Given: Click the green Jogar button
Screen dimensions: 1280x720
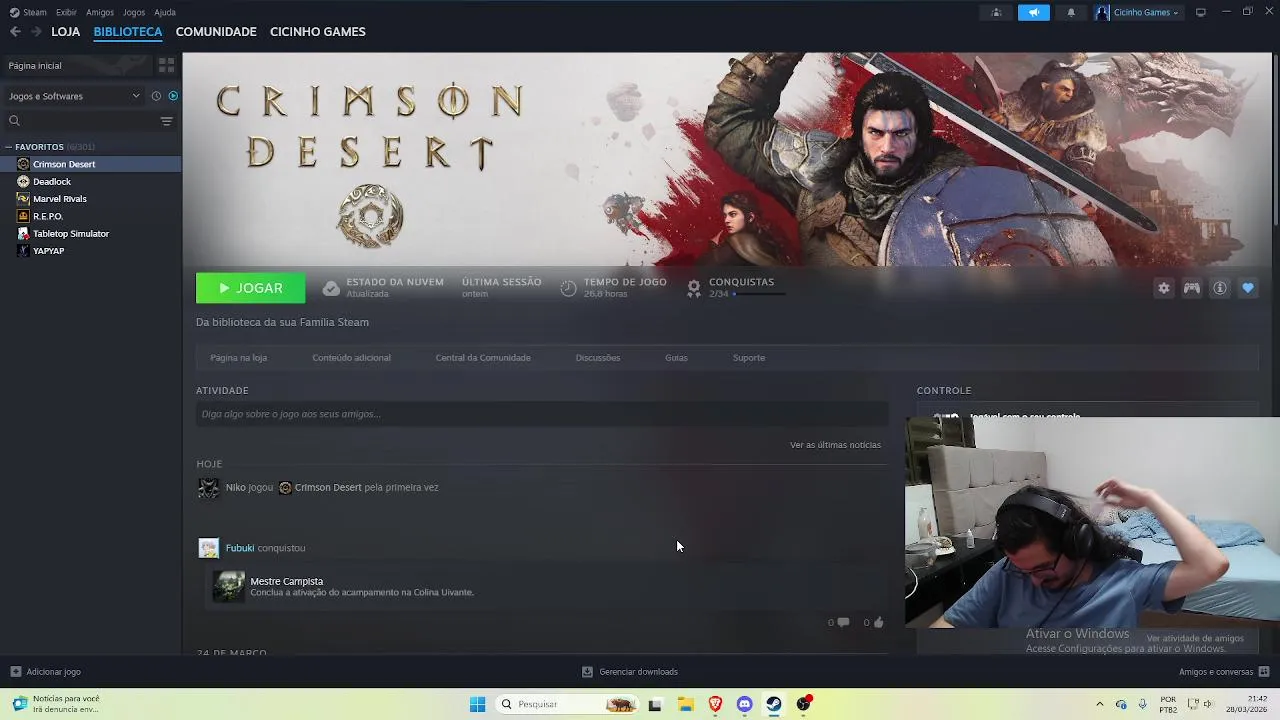Looking at the screenshot, I should (250, 288).
